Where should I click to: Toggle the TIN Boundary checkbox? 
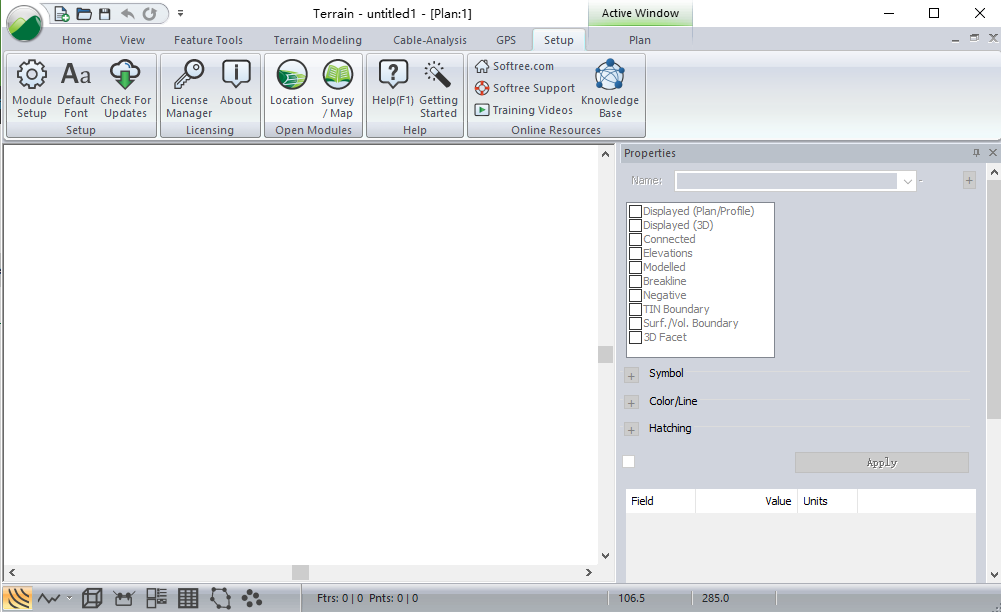635,310
